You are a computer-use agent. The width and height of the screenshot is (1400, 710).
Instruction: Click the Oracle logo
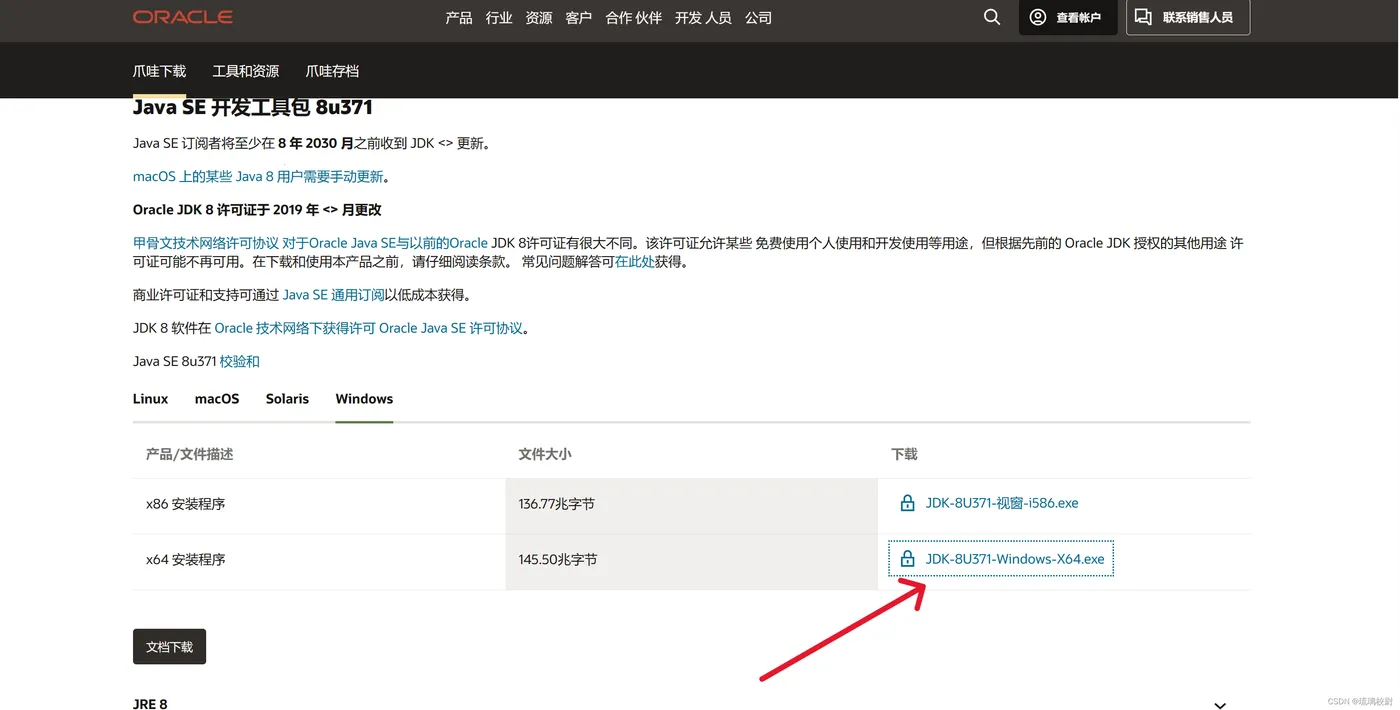[x=183, y=17]
